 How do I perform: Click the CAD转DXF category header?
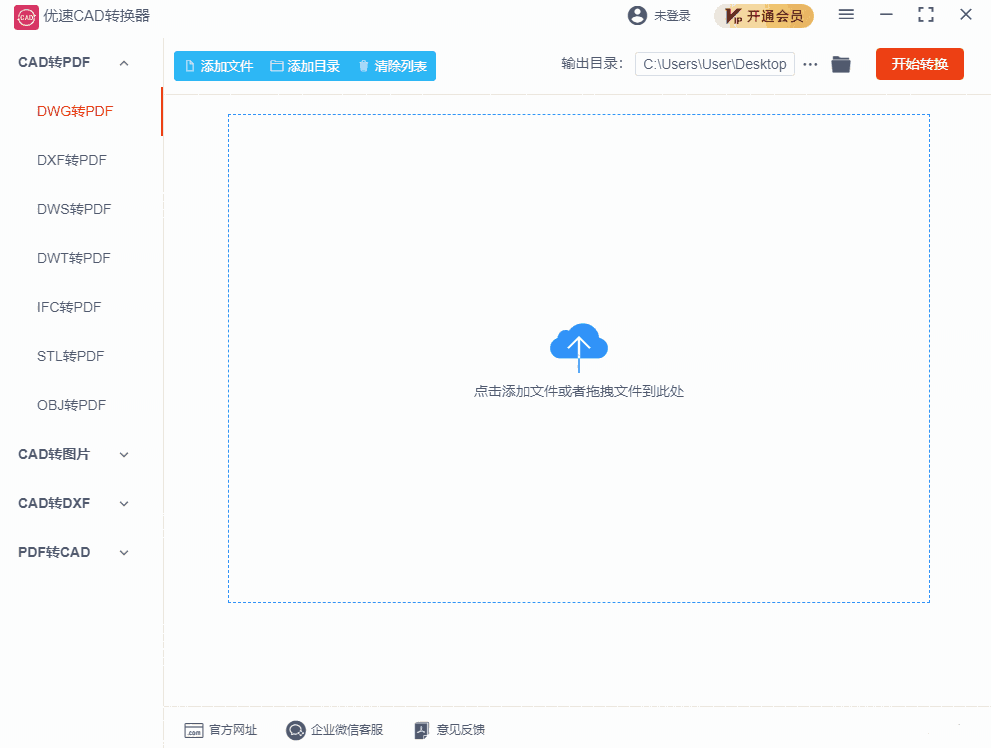[54, 504]
